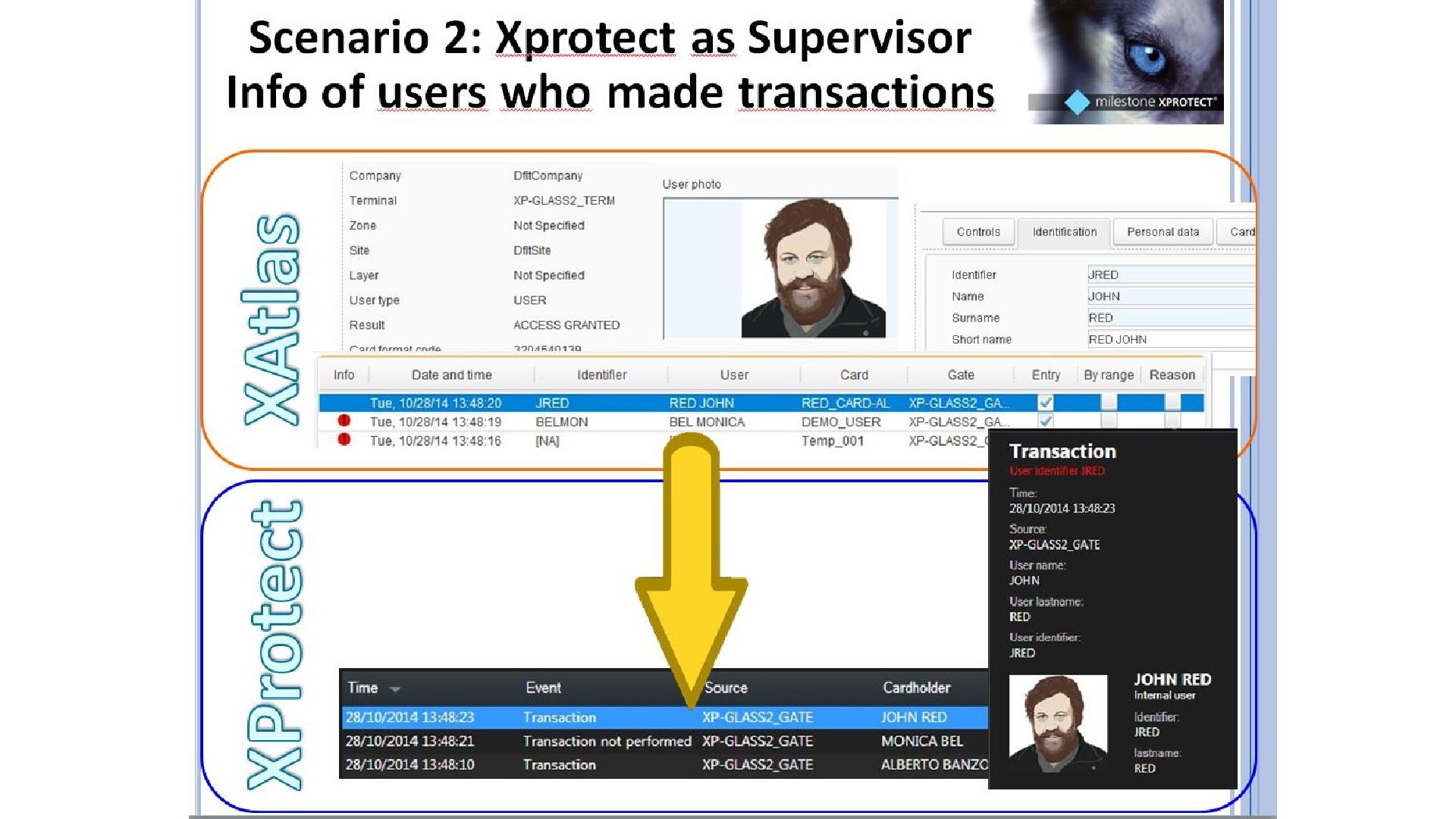Click the Surname field containing RED

tap(1171, 318)
